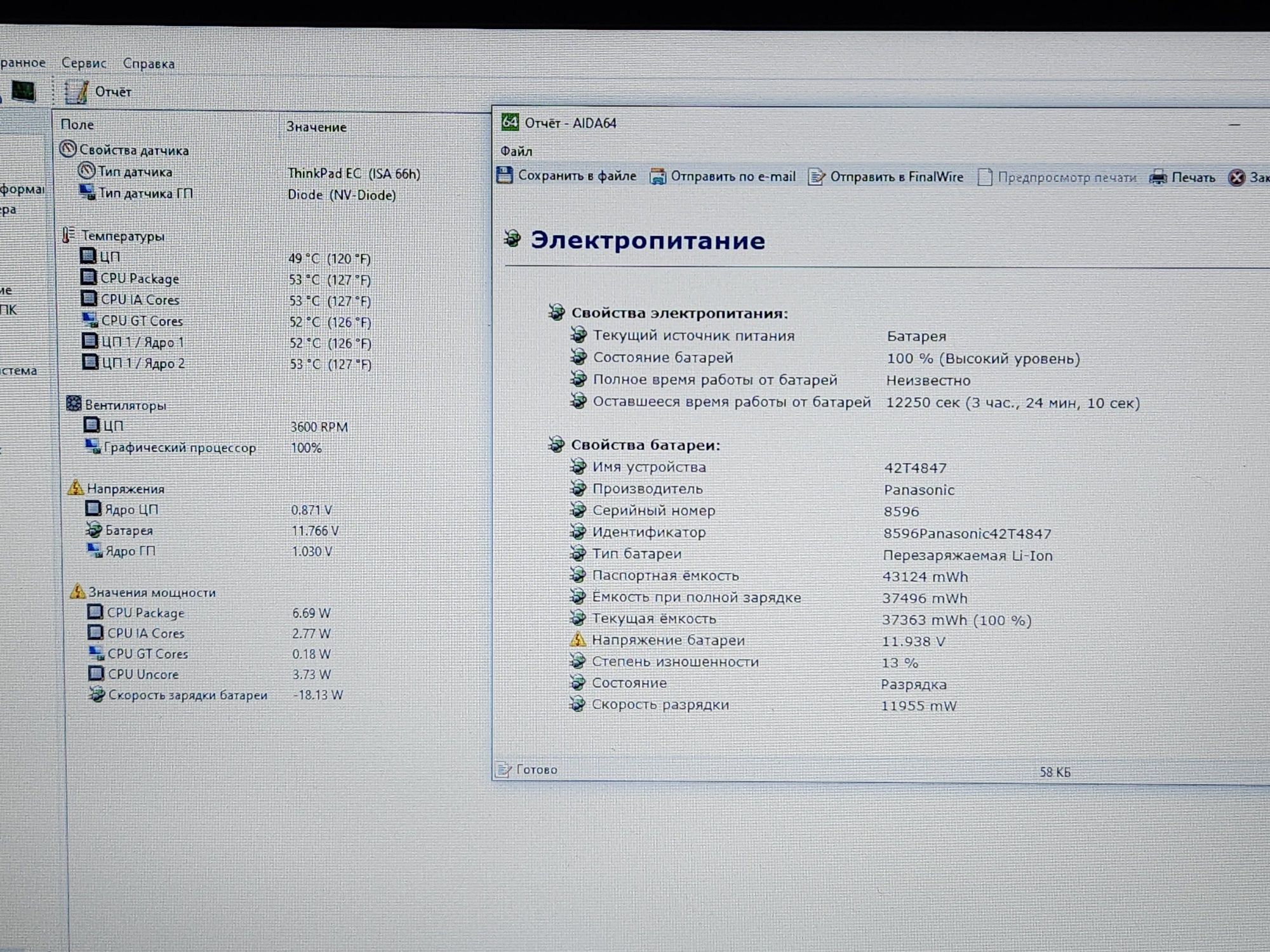1270x952 pixels.
Task: Click the Готово status bar text
Action: [537, 770]
